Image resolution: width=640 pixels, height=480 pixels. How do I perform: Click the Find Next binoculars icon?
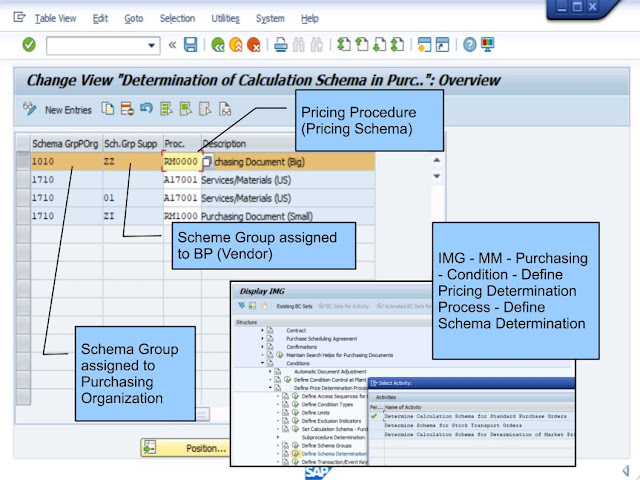click(x=317, y=44)
